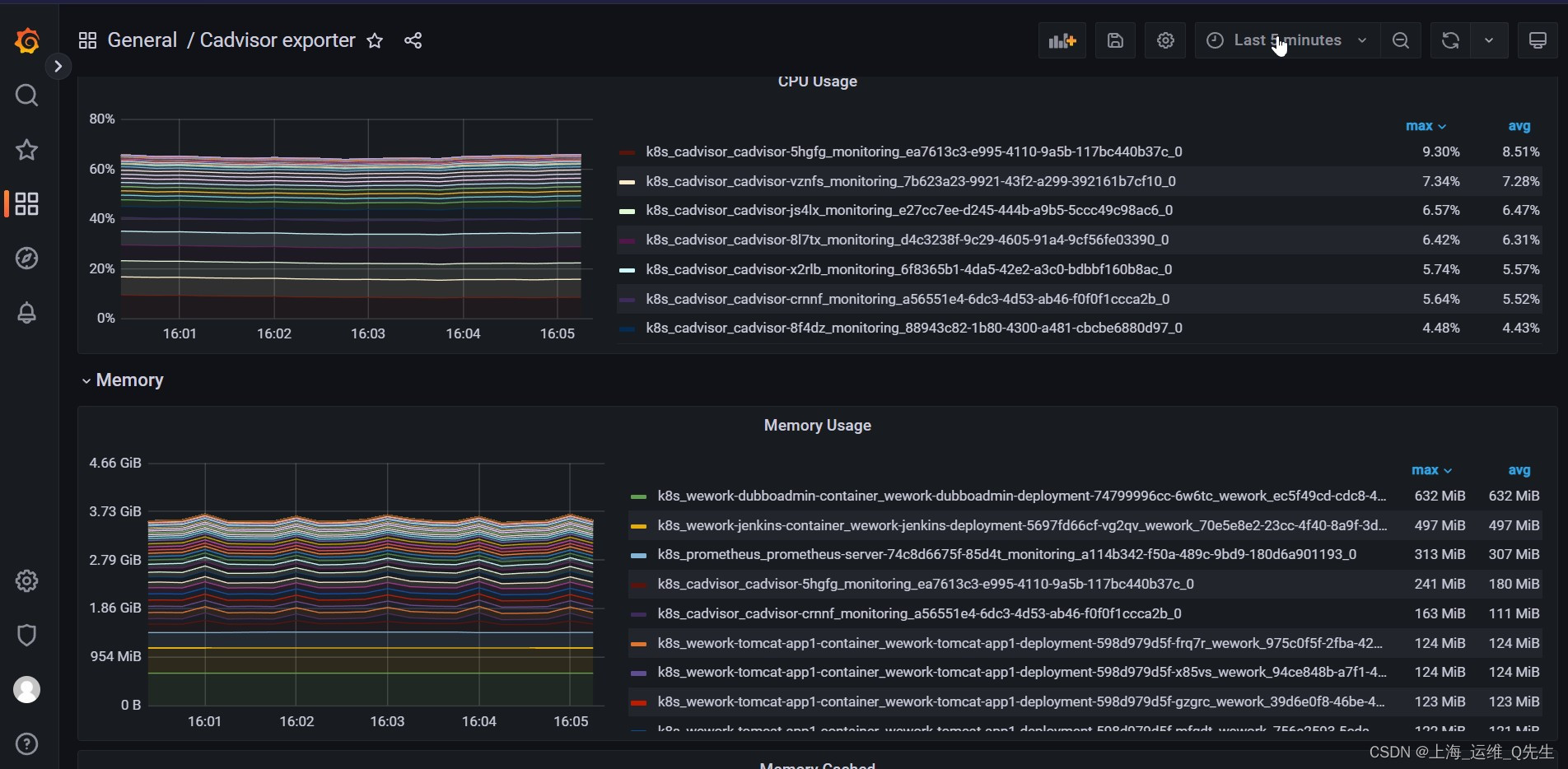Open the Help question mark icon
Image resolution: width=1568 pixels, height=769 pixels.
tap(27, 744)
